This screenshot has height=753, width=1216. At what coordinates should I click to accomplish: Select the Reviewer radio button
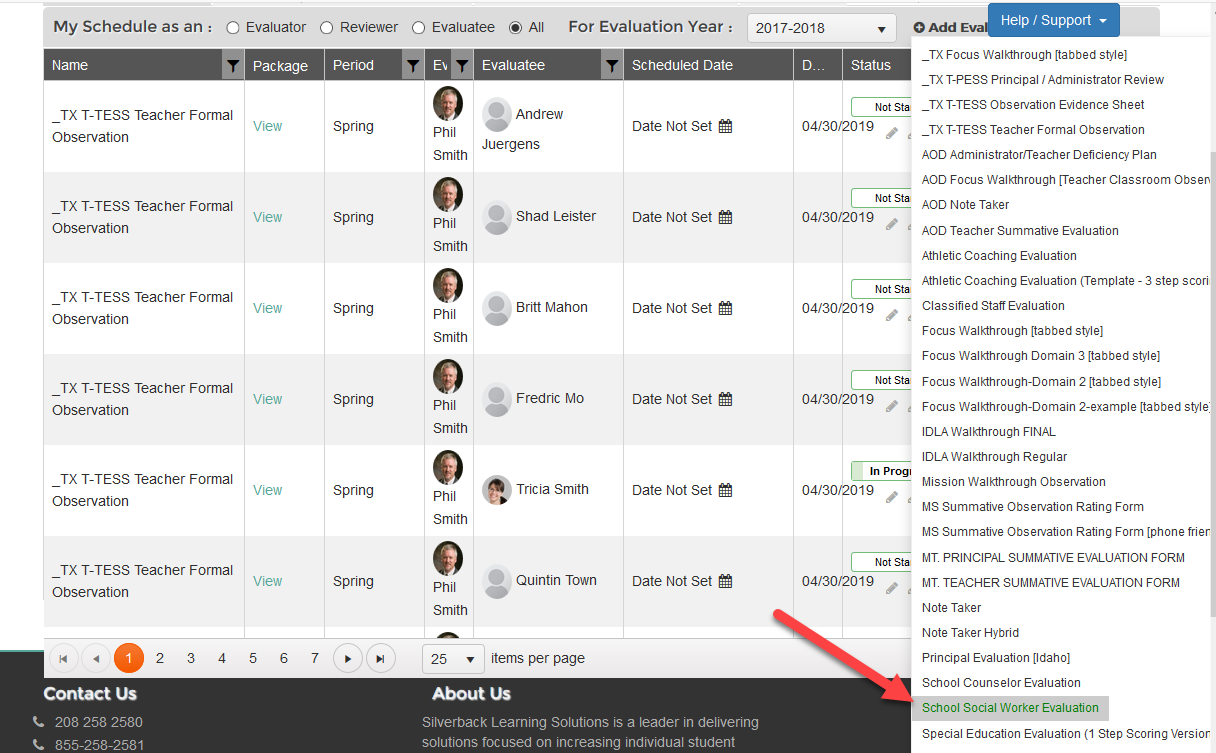point(326,28)
